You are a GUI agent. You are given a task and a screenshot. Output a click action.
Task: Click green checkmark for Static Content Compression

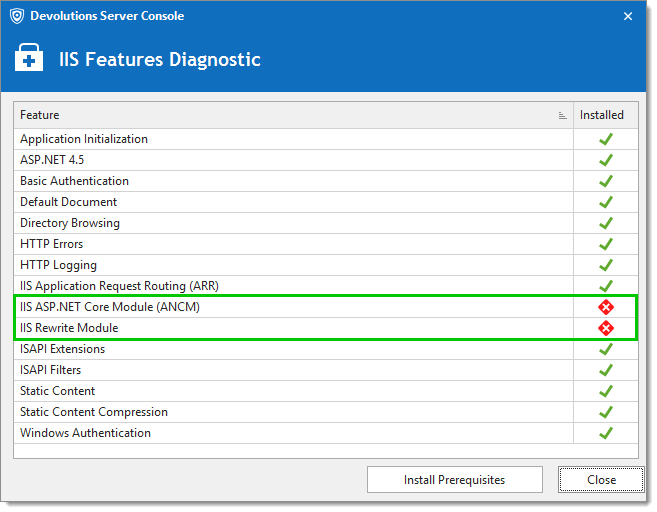click(x=606, y=412)
